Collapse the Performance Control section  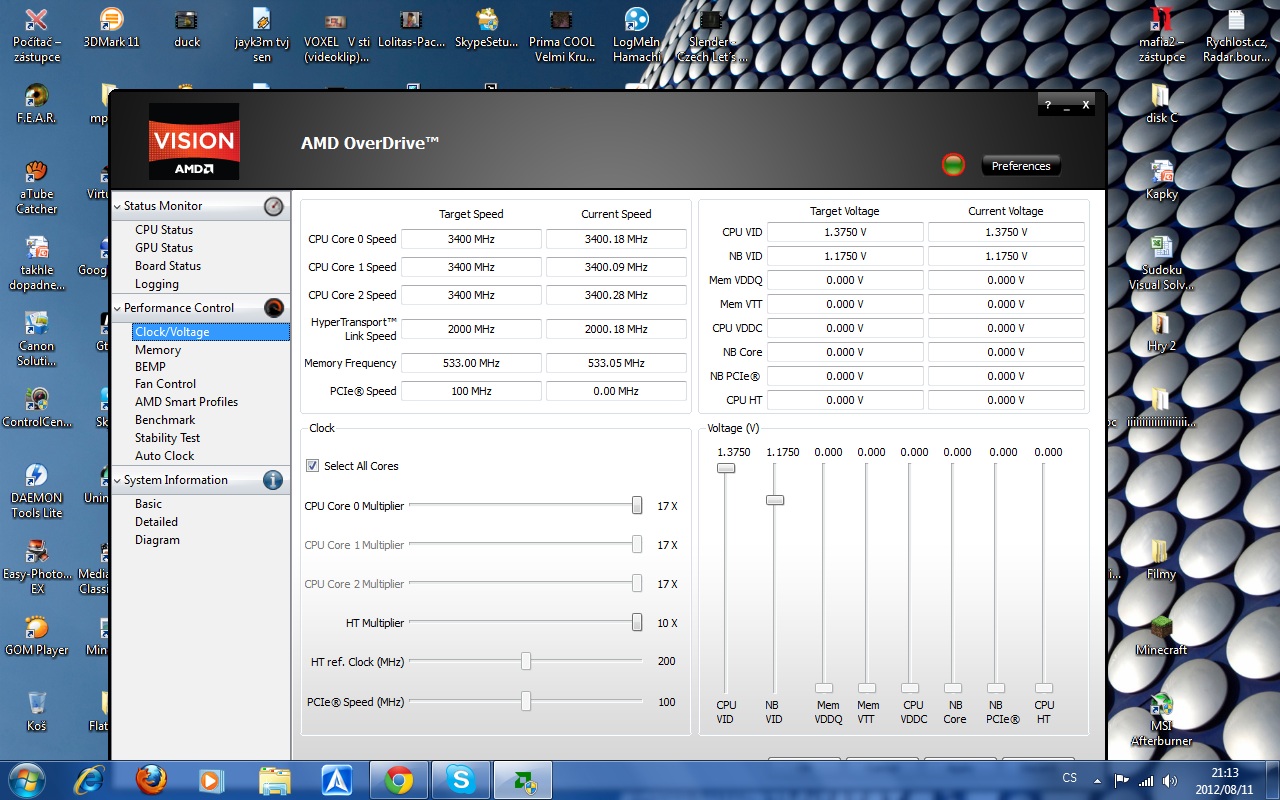[x=117, y=308]
